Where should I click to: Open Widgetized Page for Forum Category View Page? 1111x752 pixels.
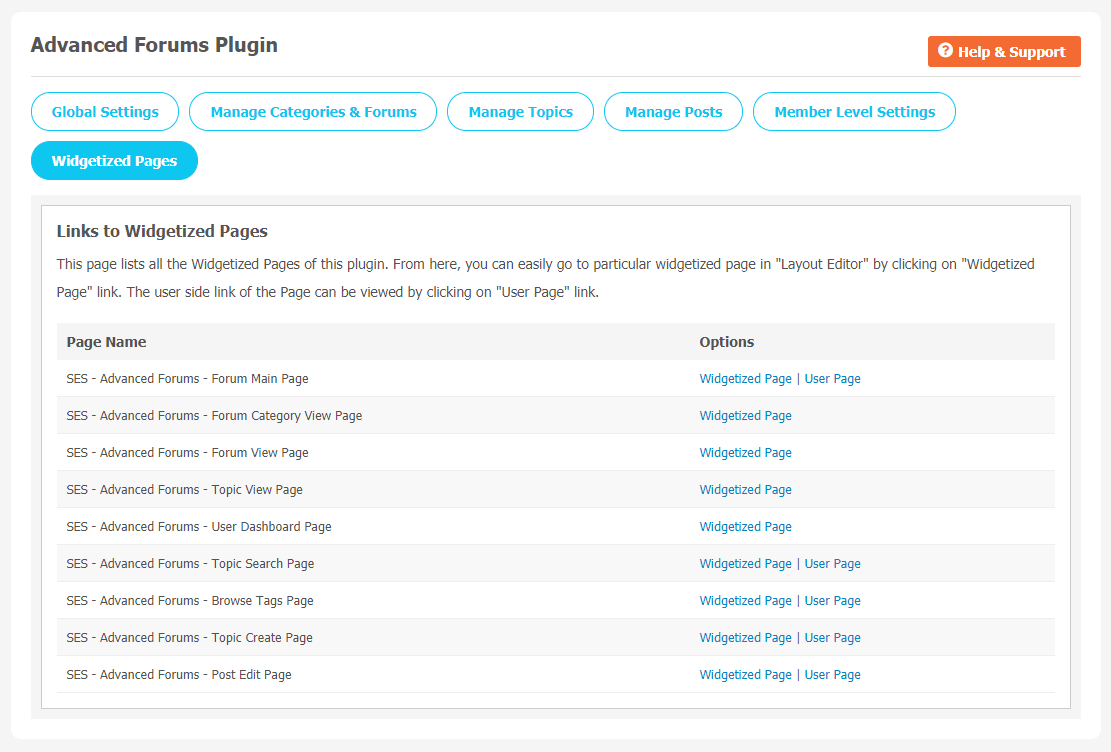coord(745,416)
